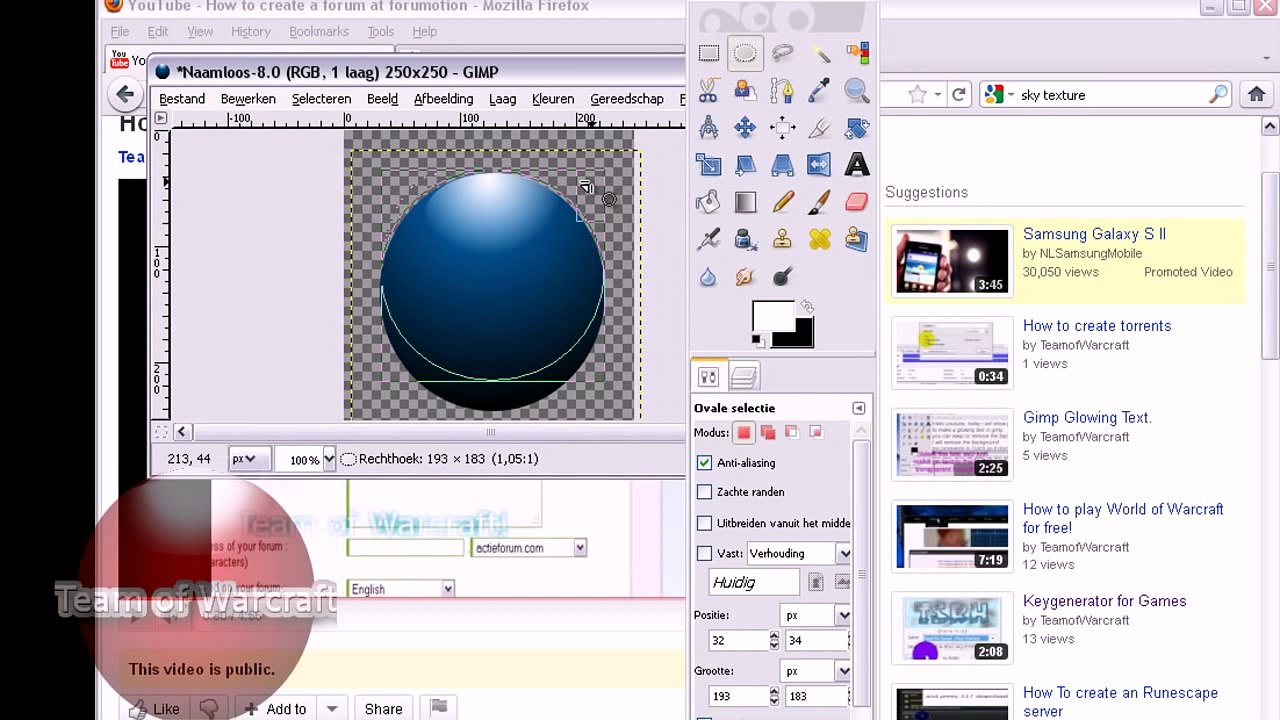The image size is (1280, 720).
Task: Select the Rectangle Select tool
Action: coord(709,54)
